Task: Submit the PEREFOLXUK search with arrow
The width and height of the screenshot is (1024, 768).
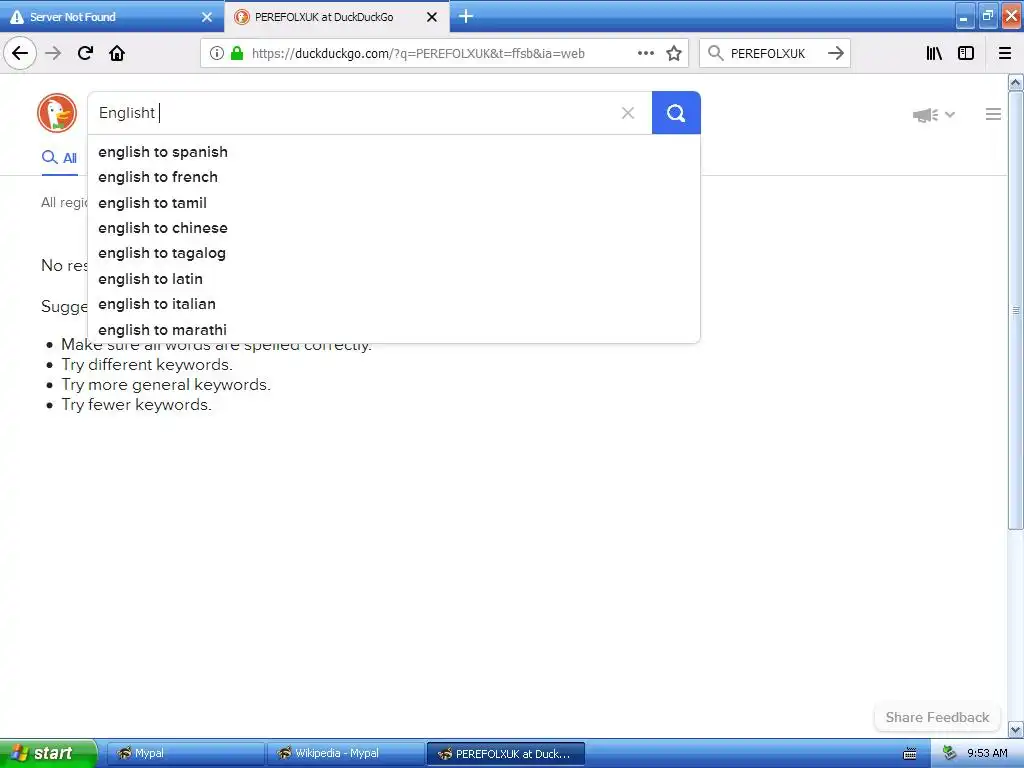Action: coord(836,53)
